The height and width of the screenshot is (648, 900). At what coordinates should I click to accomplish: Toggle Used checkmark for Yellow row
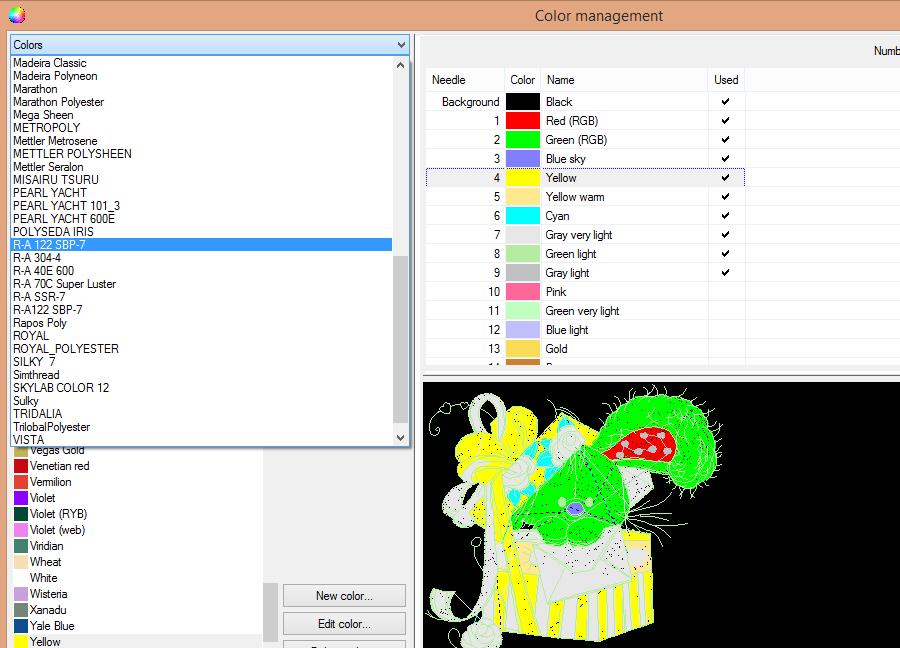coord(726,177)
